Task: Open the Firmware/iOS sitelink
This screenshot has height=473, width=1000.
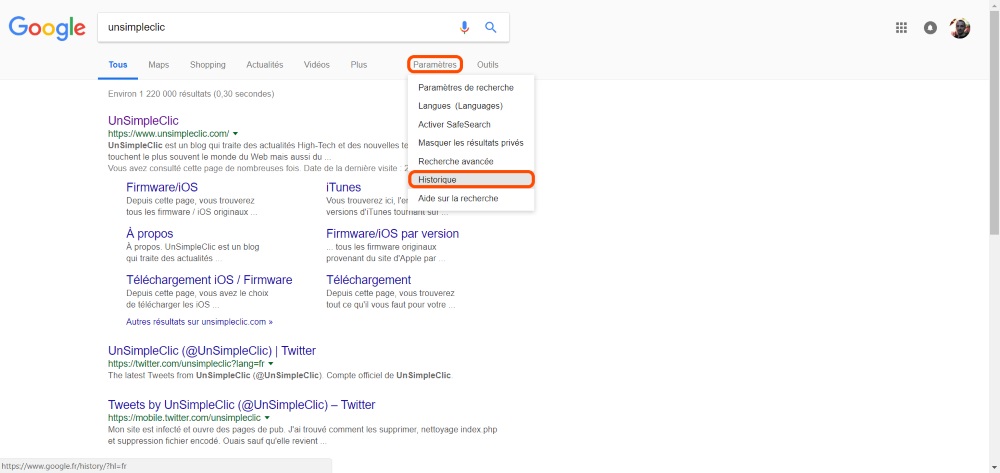Action: tap(162, 187)
